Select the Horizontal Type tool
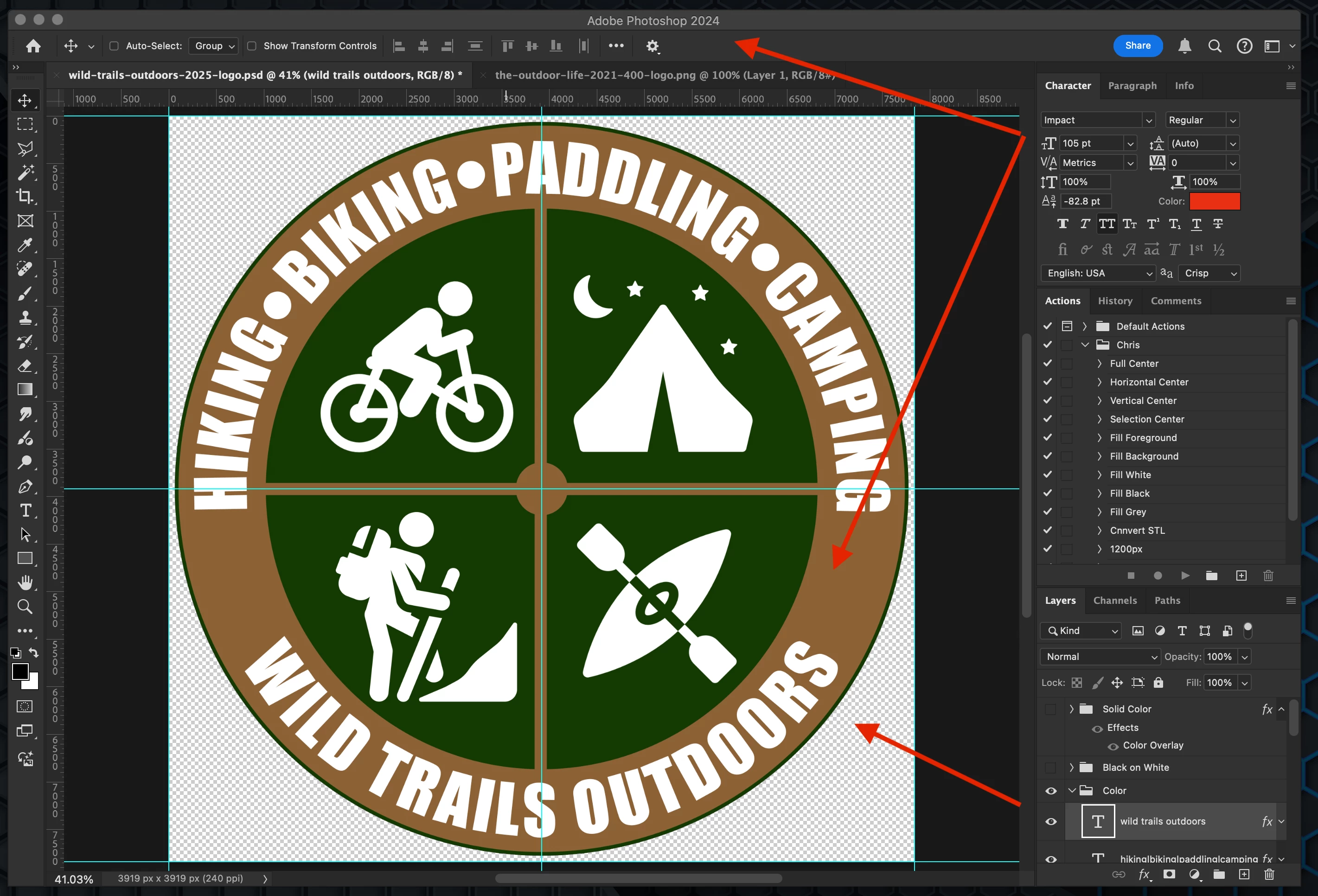This screenshot has width=1318, height=896. [x=26, y=511]
